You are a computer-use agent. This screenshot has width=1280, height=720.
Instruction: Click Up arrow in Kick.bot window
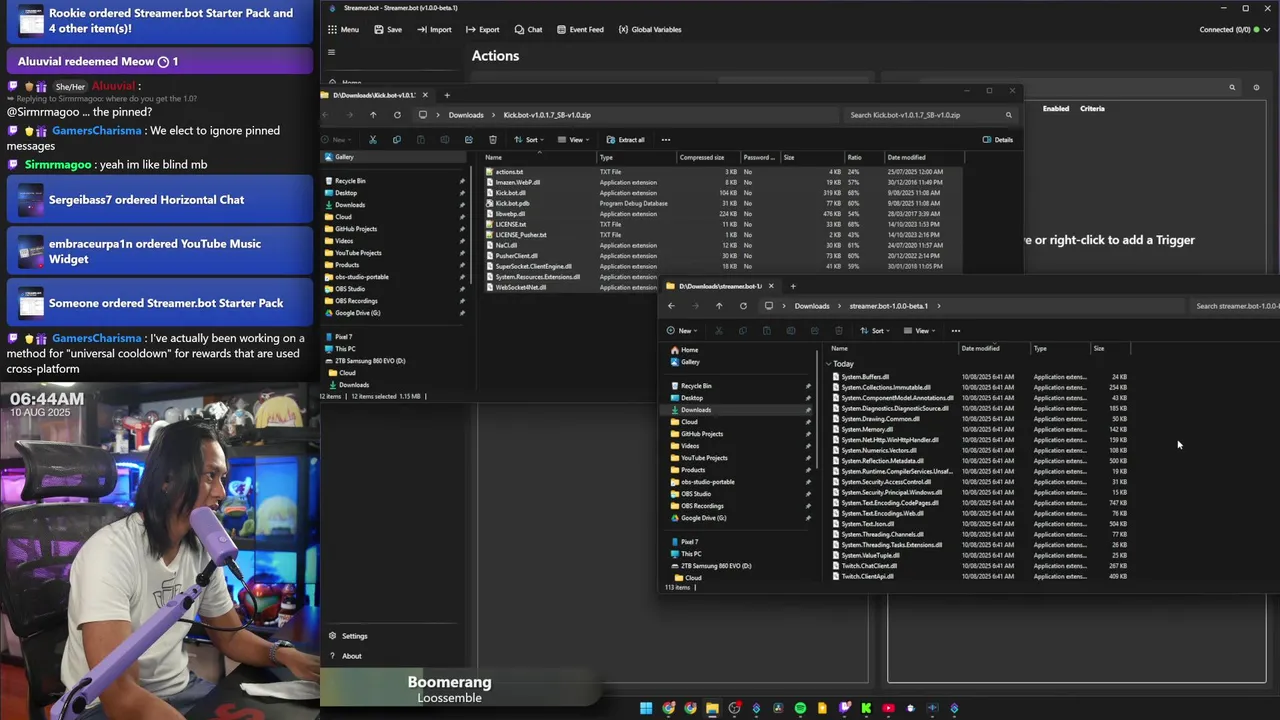point(373,115)
